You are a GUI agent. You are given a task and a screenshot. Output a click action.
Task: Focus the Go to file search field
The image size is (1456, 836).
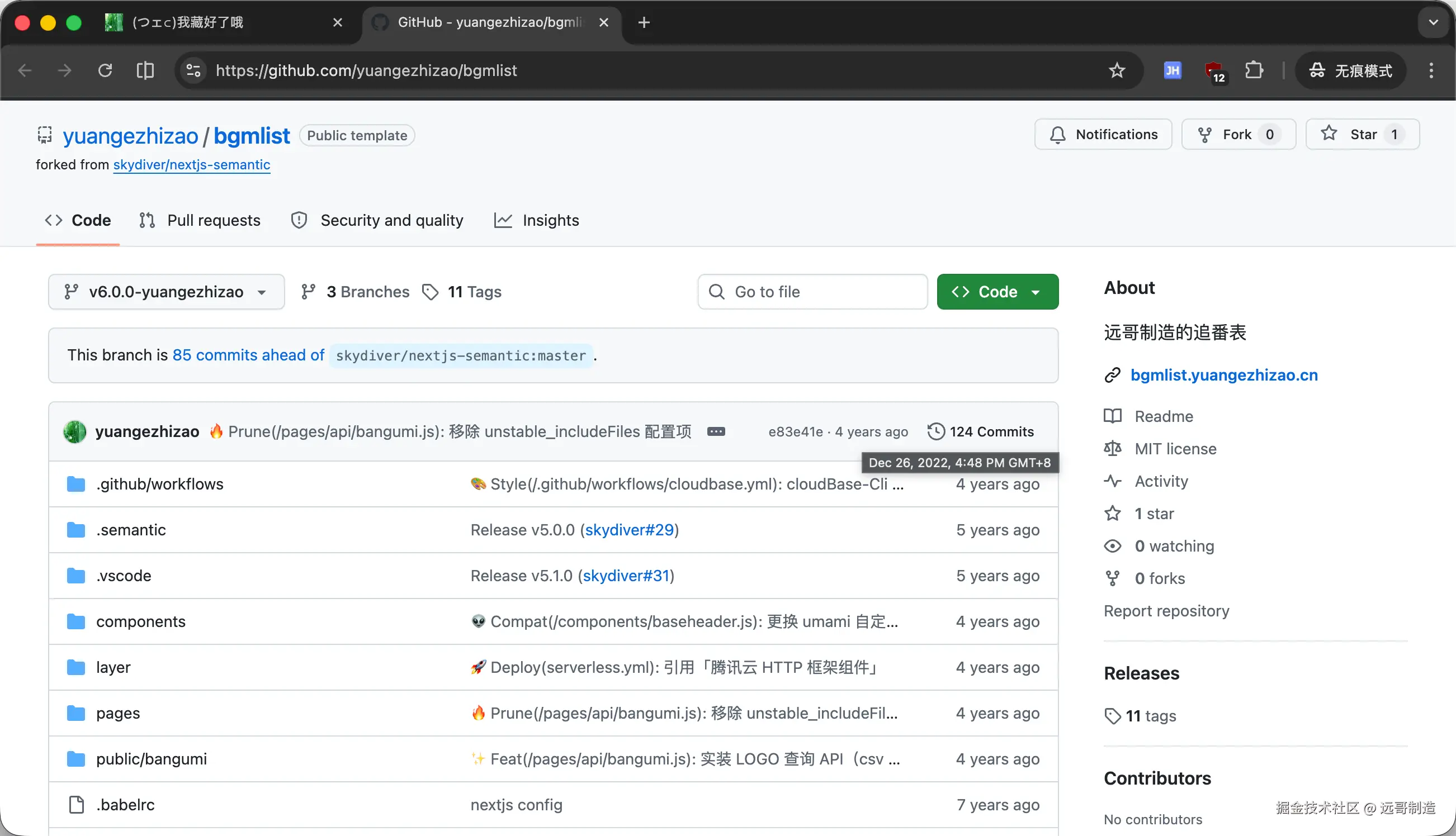tap(812, 292)
